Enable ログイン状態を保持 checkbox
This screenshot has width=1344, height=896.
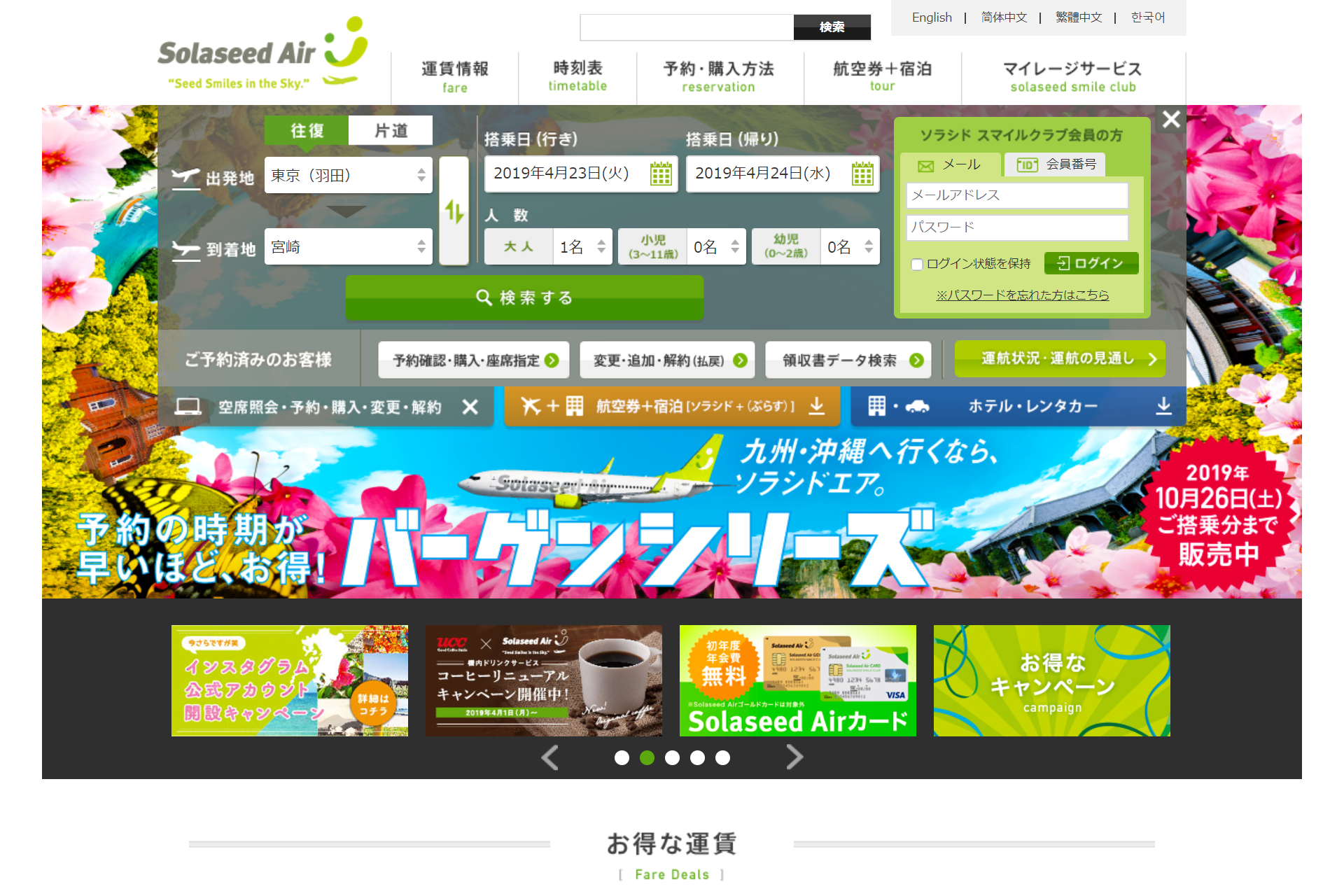point(917,265)
